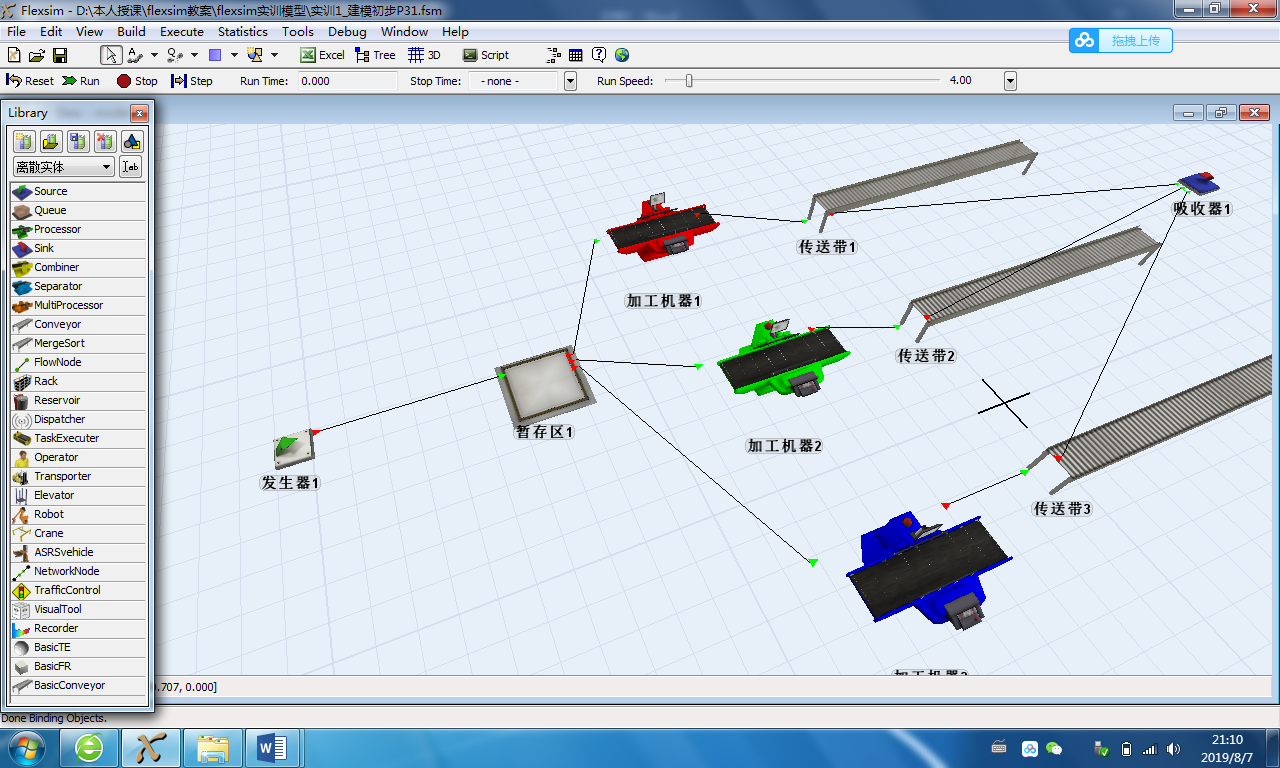
Task: Select the Processor object in Library
Action: click(x=56, y=229)
